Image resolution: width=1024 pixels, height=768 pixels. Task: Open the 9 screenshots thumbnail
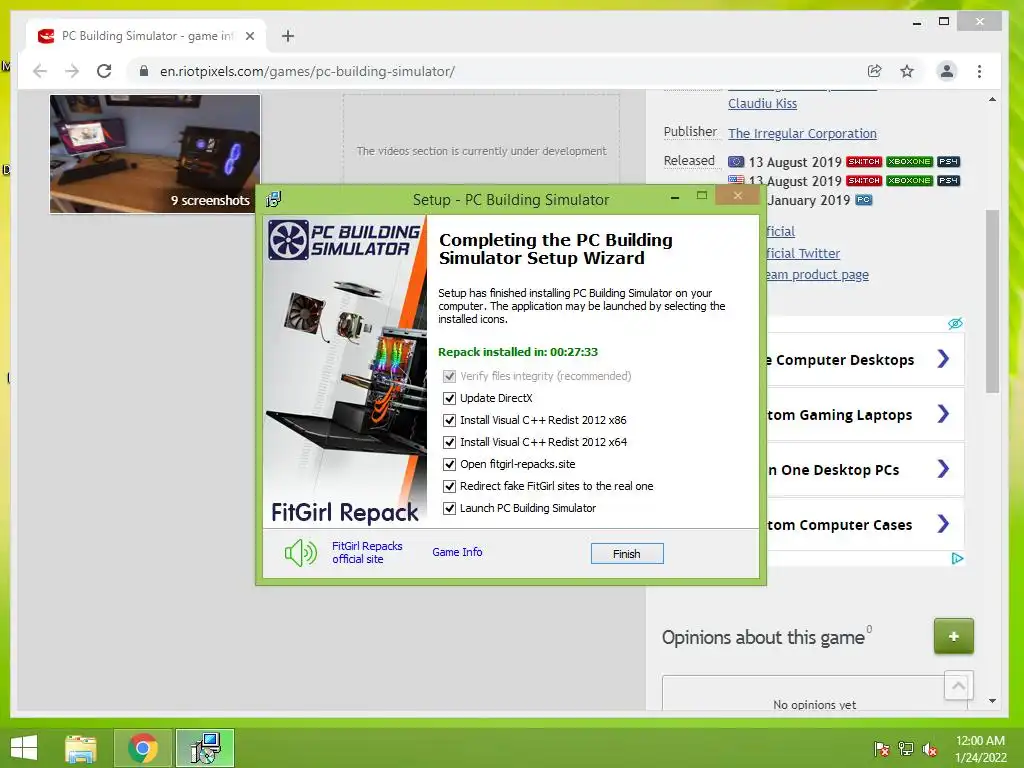click(155, 154)
